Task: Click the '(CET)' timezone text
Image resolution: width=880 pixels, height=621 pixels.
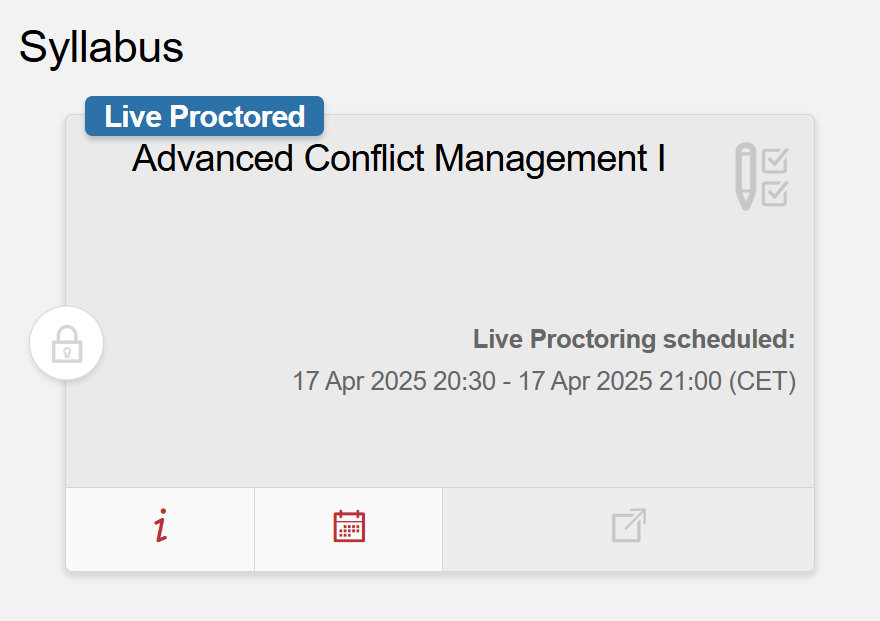Action: 762,382
